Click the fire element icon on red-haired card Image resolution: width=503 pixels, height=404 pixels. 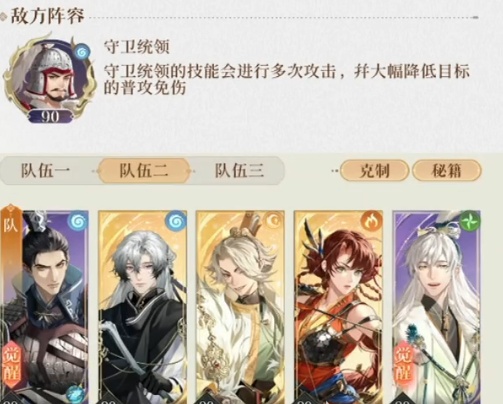pyautogui.click(x=371, y=221)
